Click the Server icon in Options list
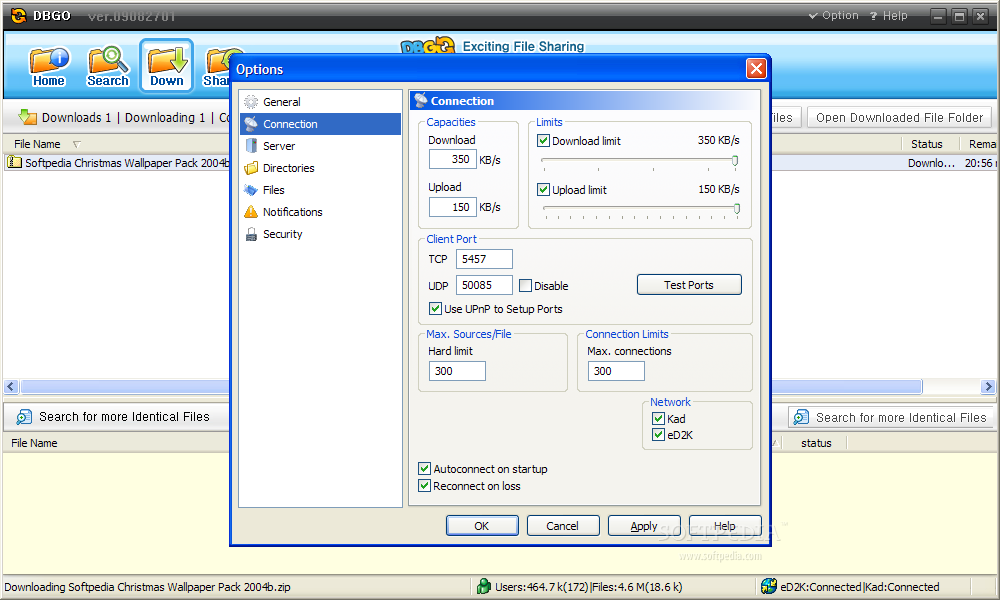The height and width of the screenshot is (600, 1000). point(251,146)
